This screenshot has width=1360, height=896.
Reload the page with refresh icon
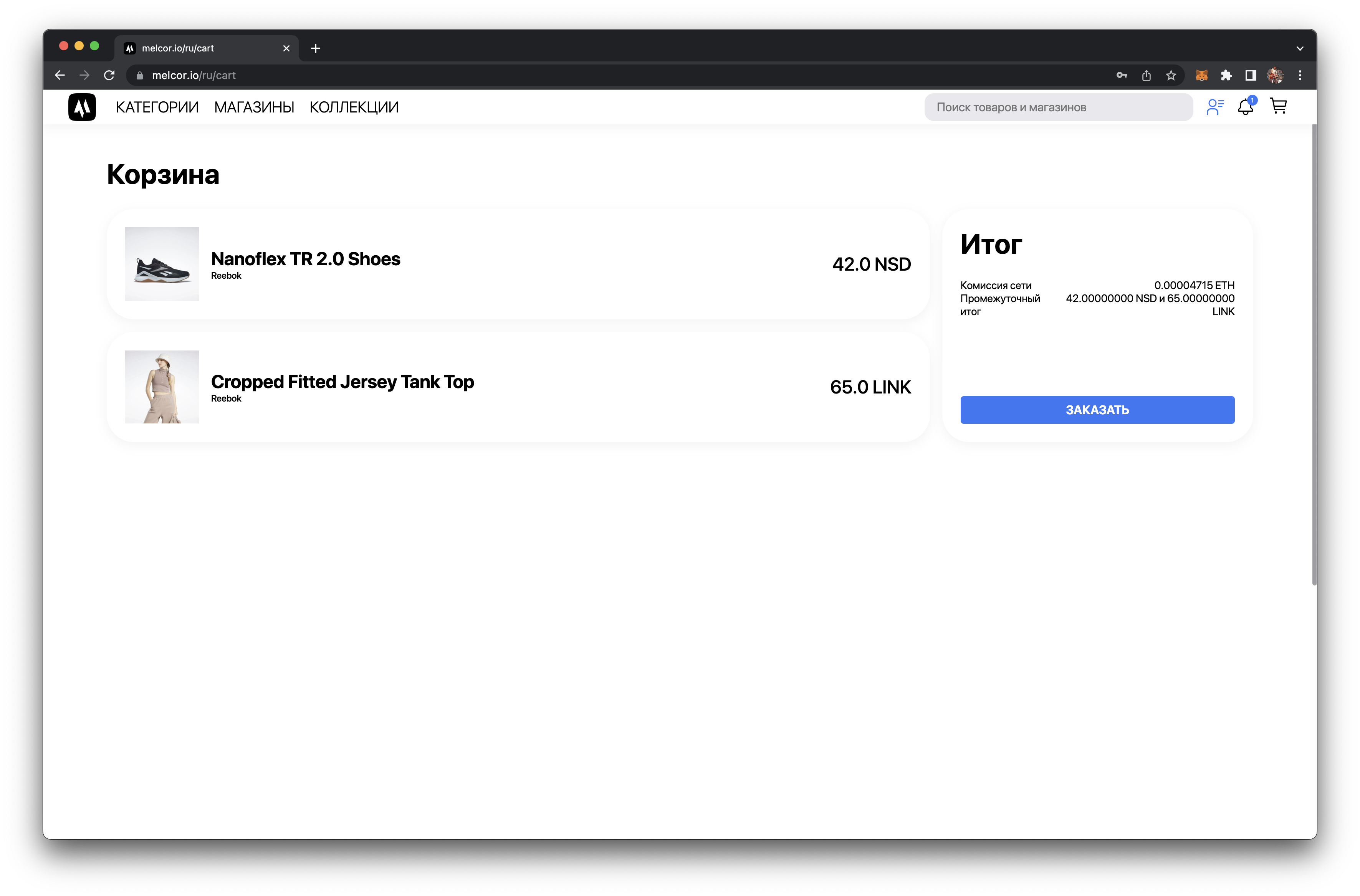coord(109,75)
